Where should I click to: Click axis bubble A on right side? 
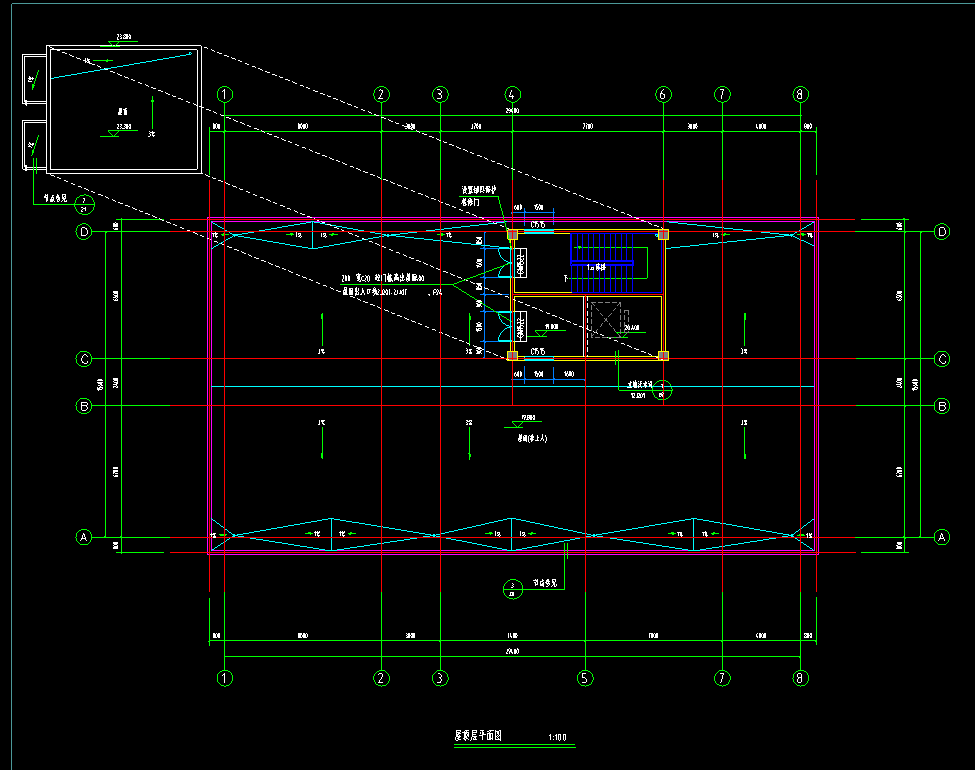tap(941, 537)
